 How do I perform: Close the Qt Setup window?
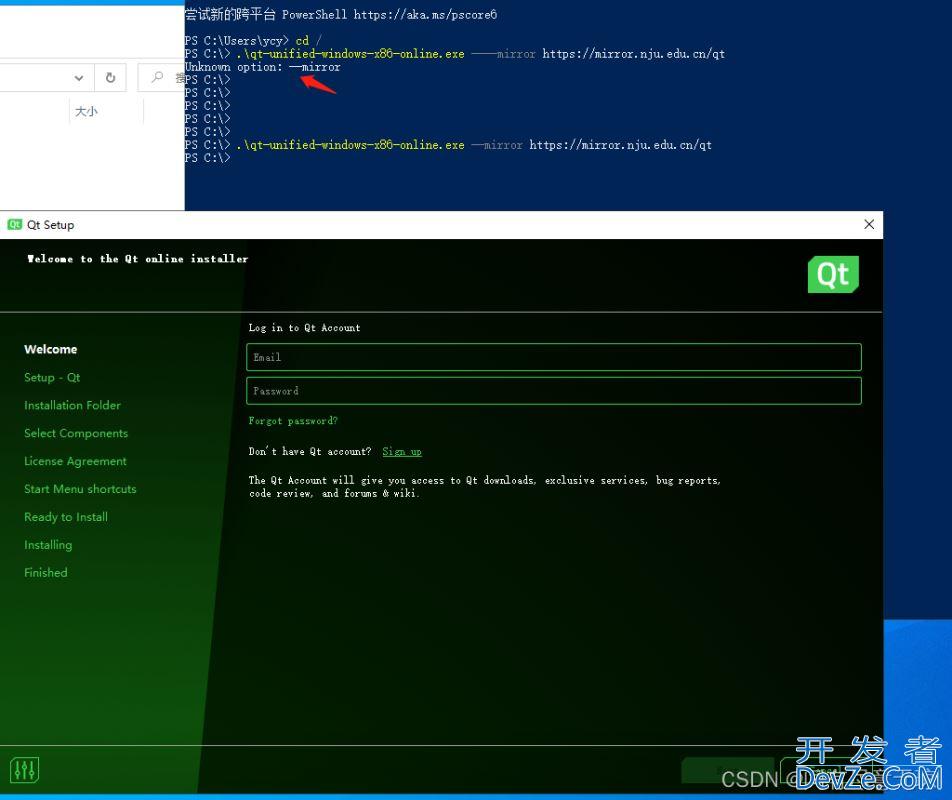coord(869,225)
